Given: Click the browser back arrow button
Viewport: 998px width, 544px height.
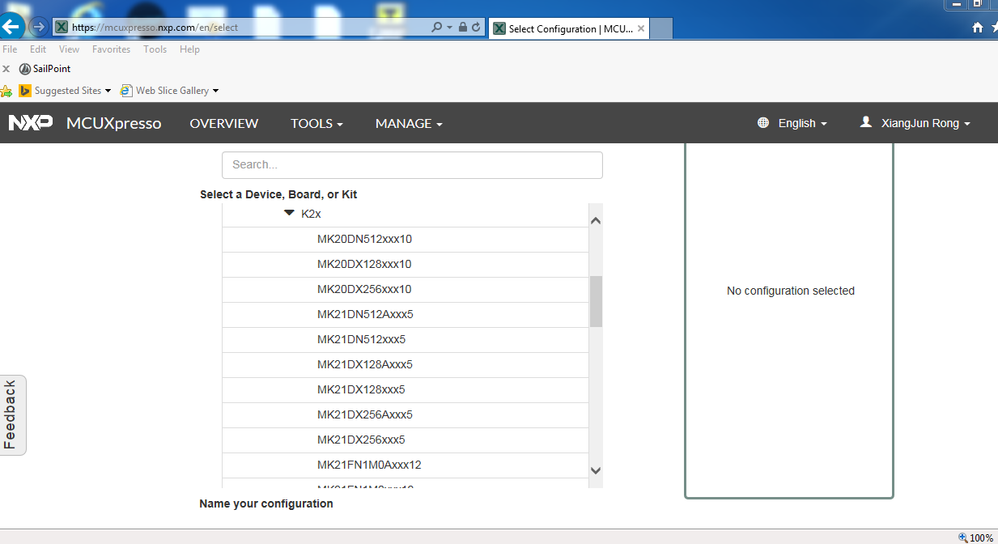Looking at the screenshot, I should click(11, 27).
